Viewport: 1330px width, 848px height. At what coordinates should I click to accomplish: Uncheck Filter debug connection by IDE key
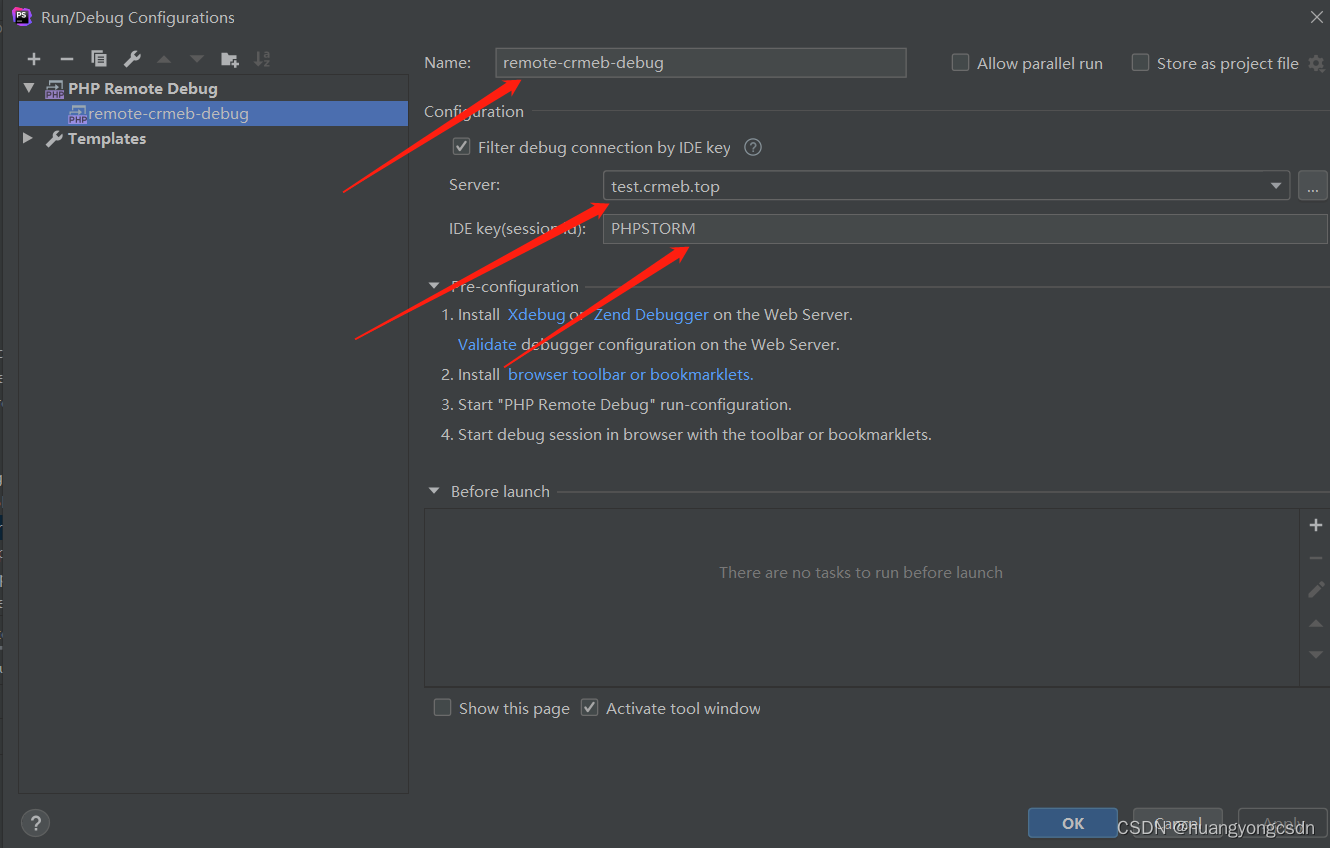461,146
